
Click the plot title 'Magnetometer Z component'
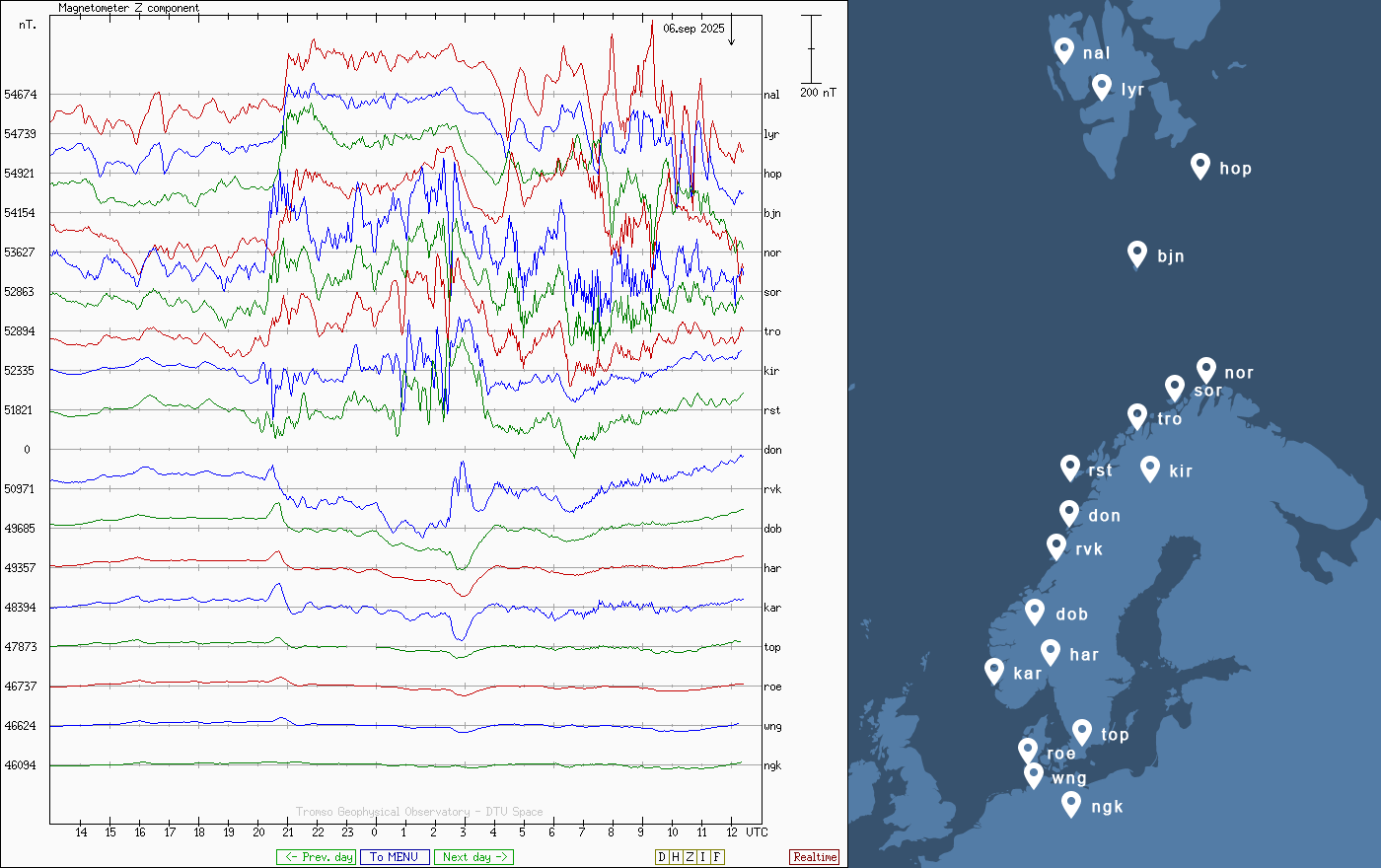128,8
